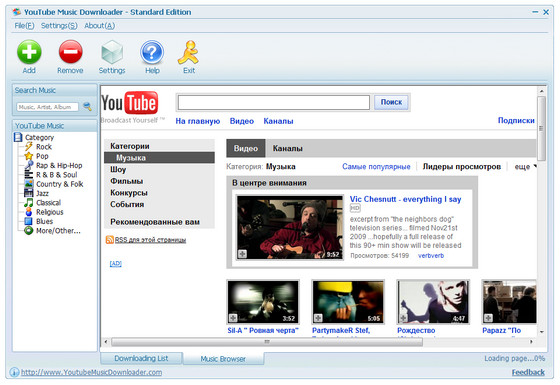Viewport: 560px width, 385px height.
Task: Open the File(F) menu
Action: (x=24, y=26)
